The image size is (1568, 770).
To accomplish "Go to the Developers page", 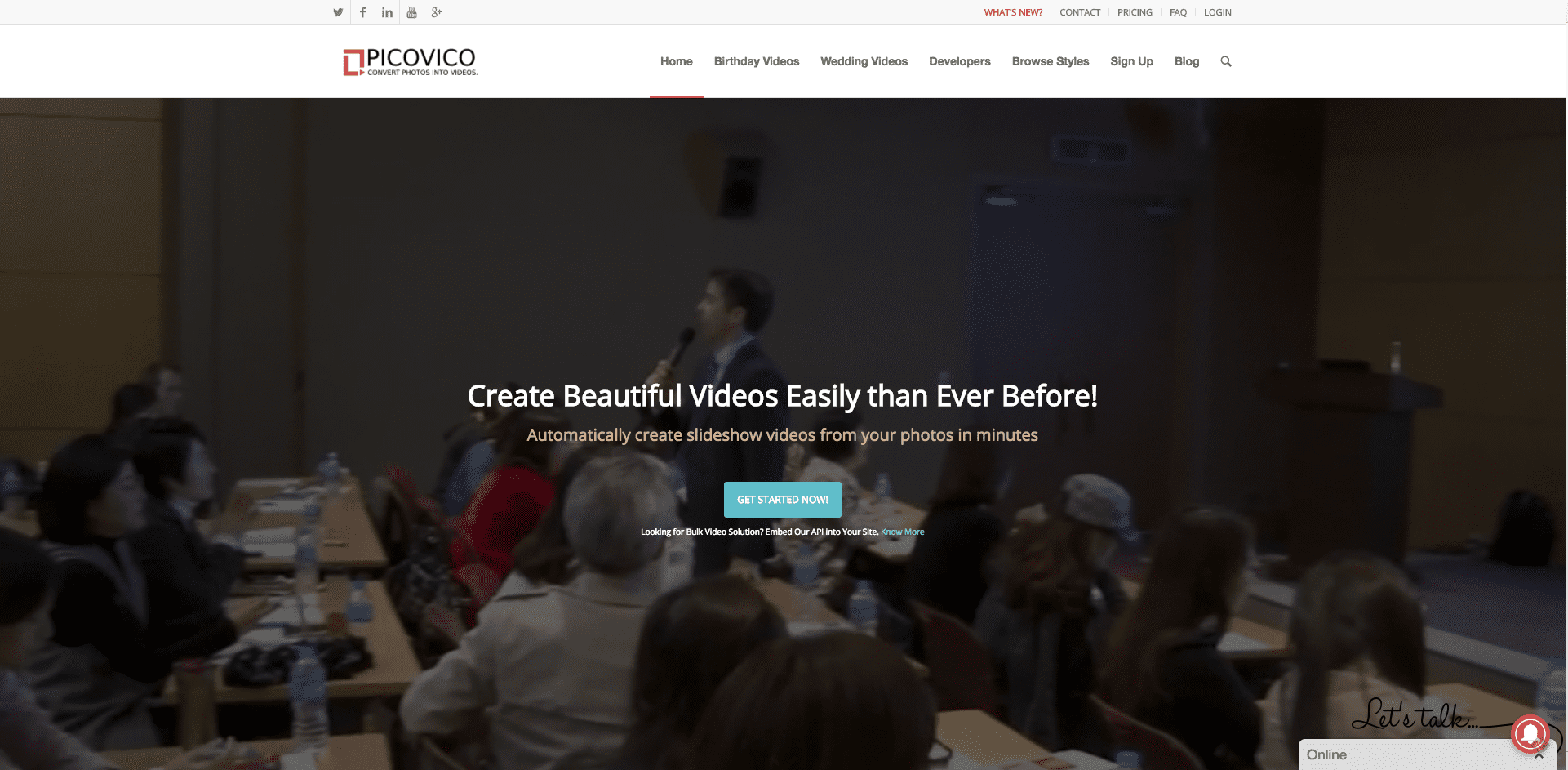I will click(x=960, y=61).
